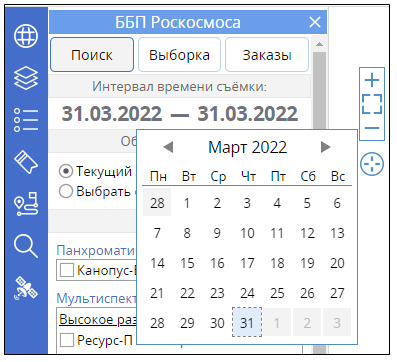This screenshot has height=362, width=397.
Task: Click the start date 31.03.2022 field
Action: coord(112,114)
